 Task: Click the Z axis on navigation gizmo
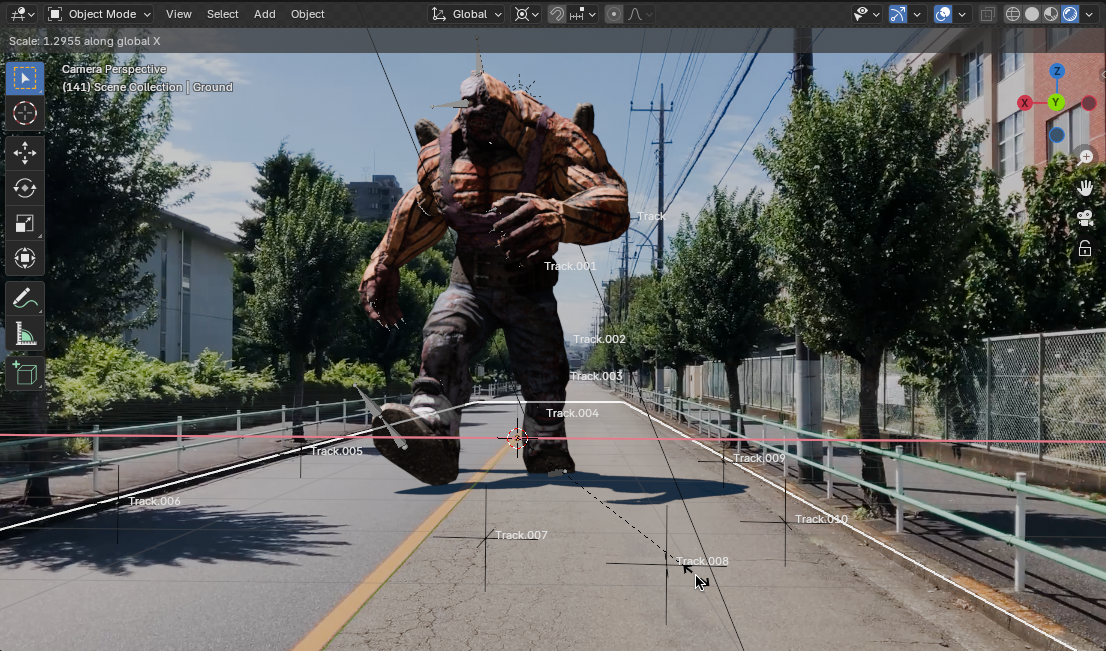pyautogui.click(x=1057, y=72)
